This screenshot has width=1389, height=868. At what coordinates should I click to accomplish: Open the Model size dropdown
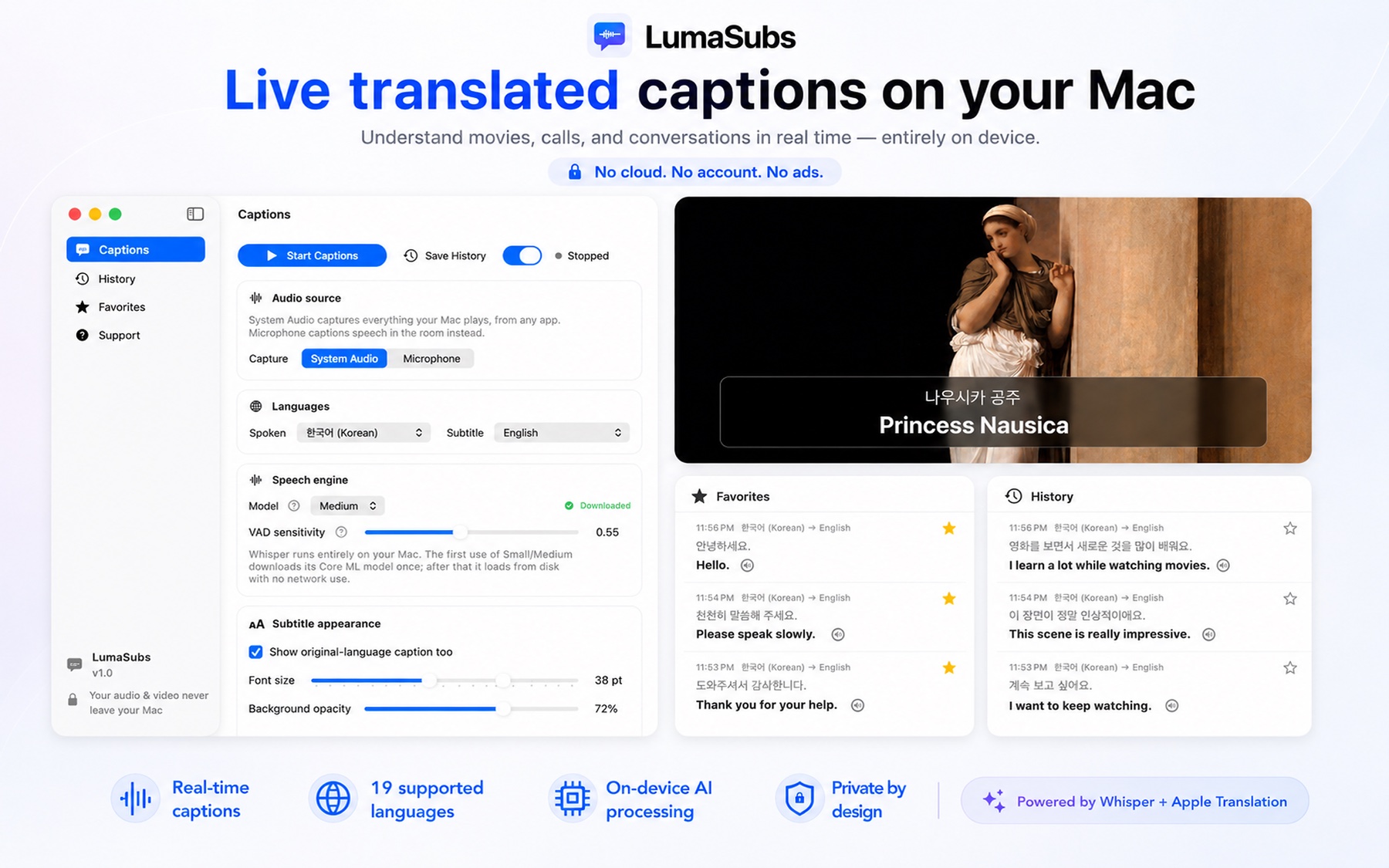(347, 506)
